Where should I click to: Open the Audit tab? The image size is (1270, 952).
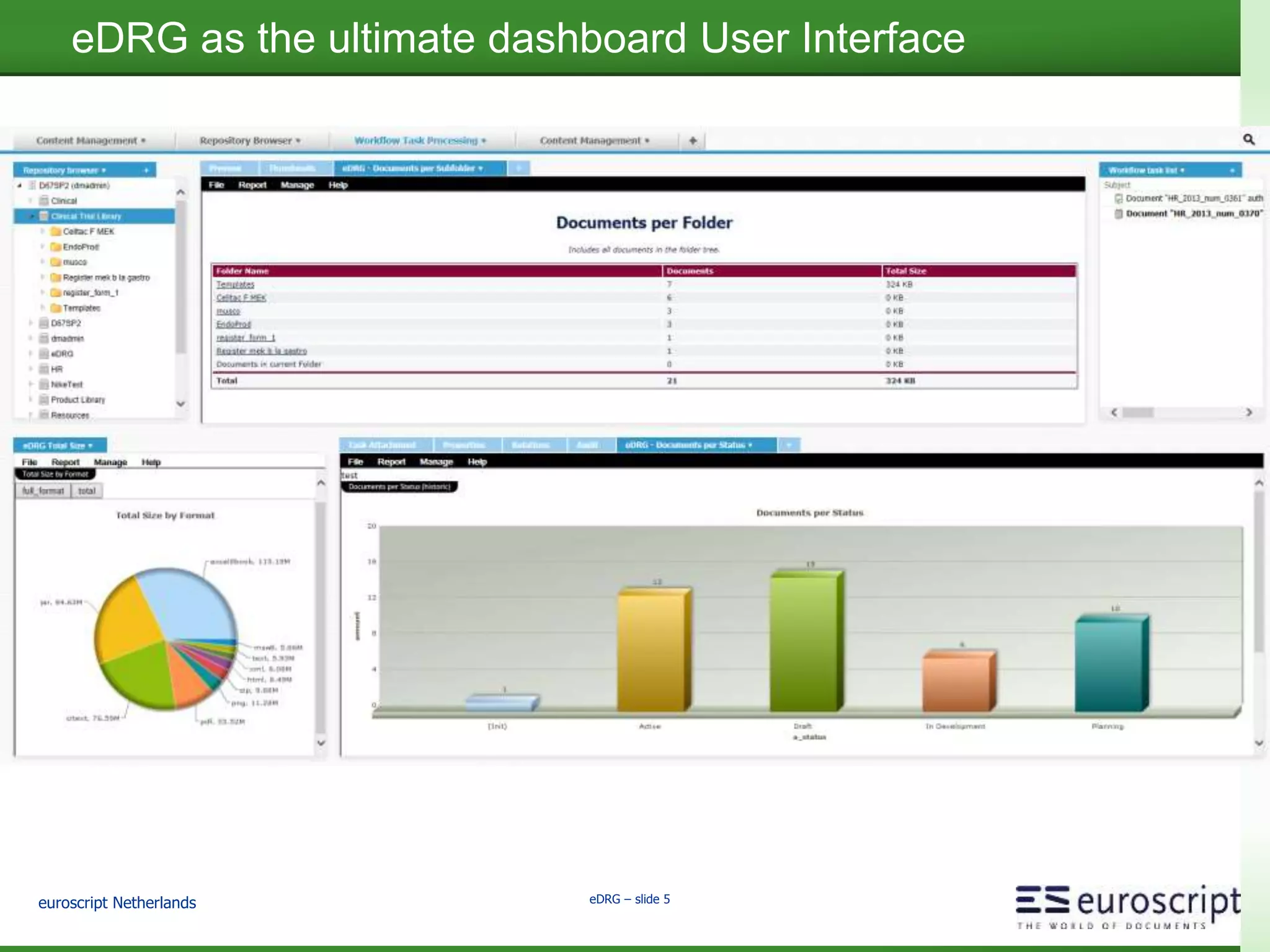[x=587, y=445]
